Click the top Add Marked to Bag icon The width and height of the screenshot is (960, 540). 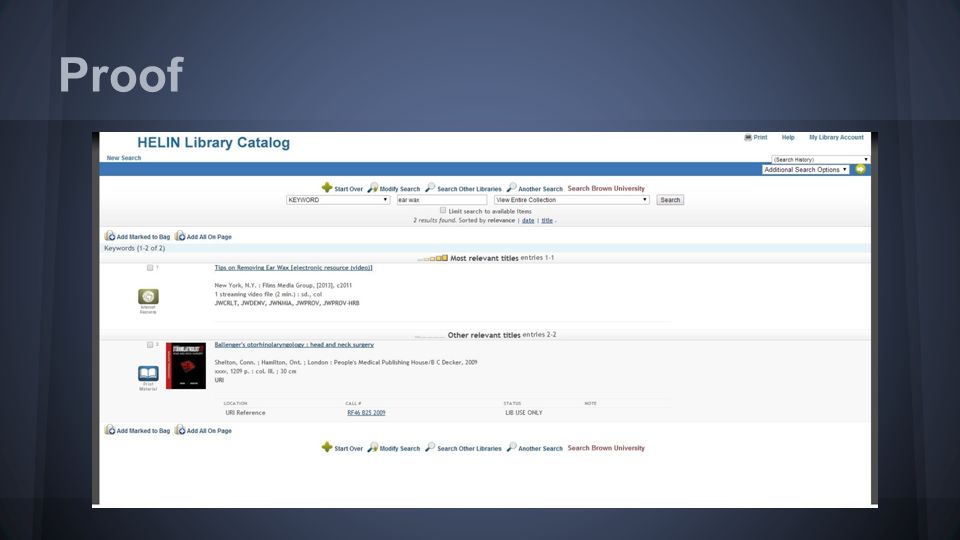[110, 236]
